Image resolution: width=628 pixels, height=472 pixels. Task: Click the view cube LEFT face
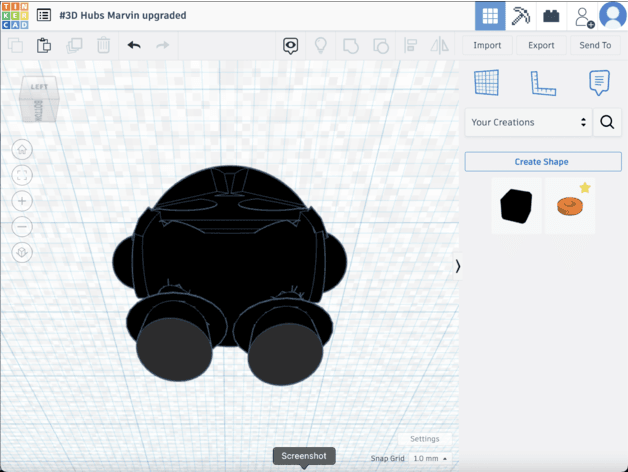[x=39, y=87]
